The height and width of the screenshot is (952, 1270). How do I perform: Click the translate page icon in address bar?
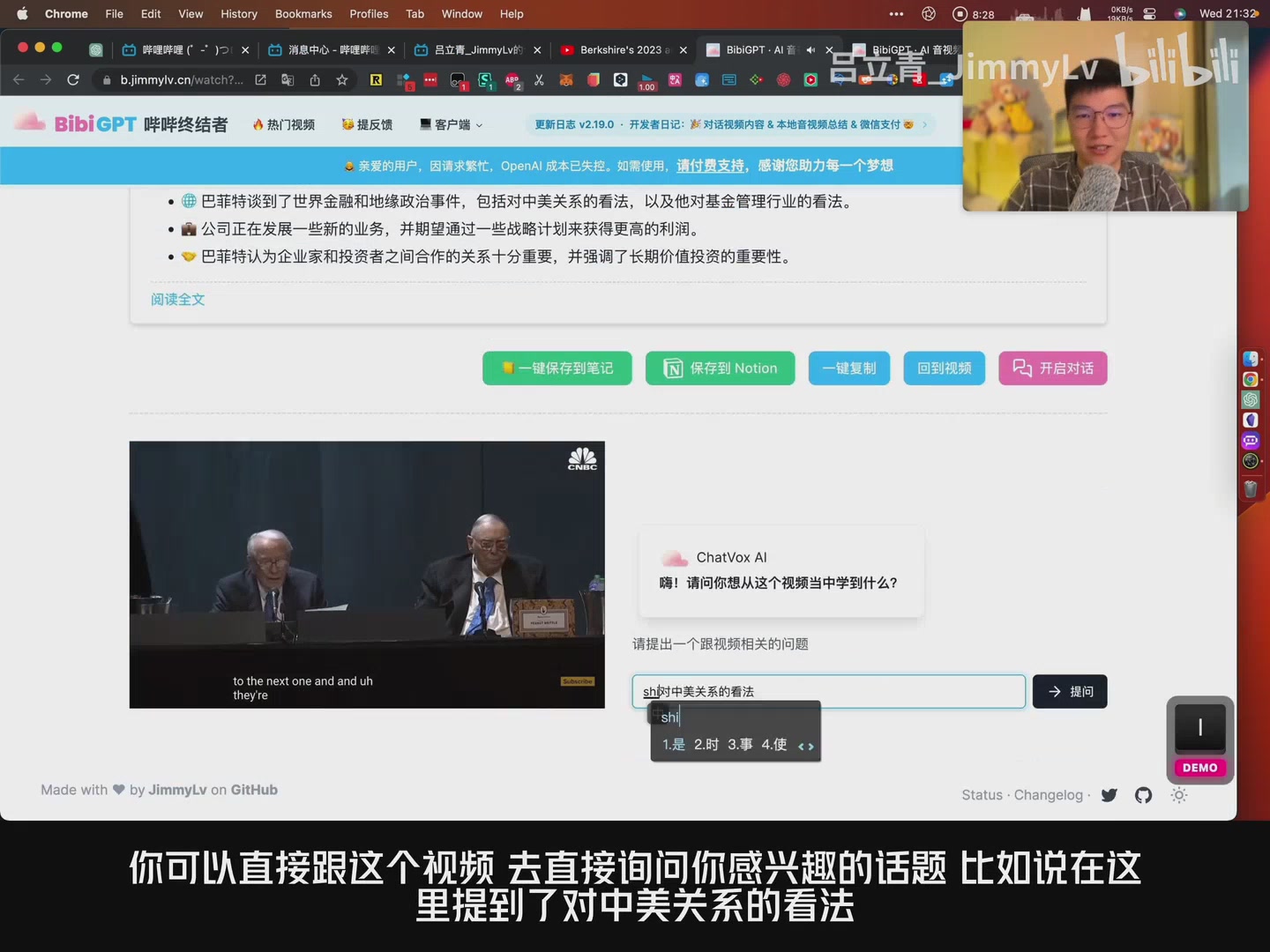(288, 80)
